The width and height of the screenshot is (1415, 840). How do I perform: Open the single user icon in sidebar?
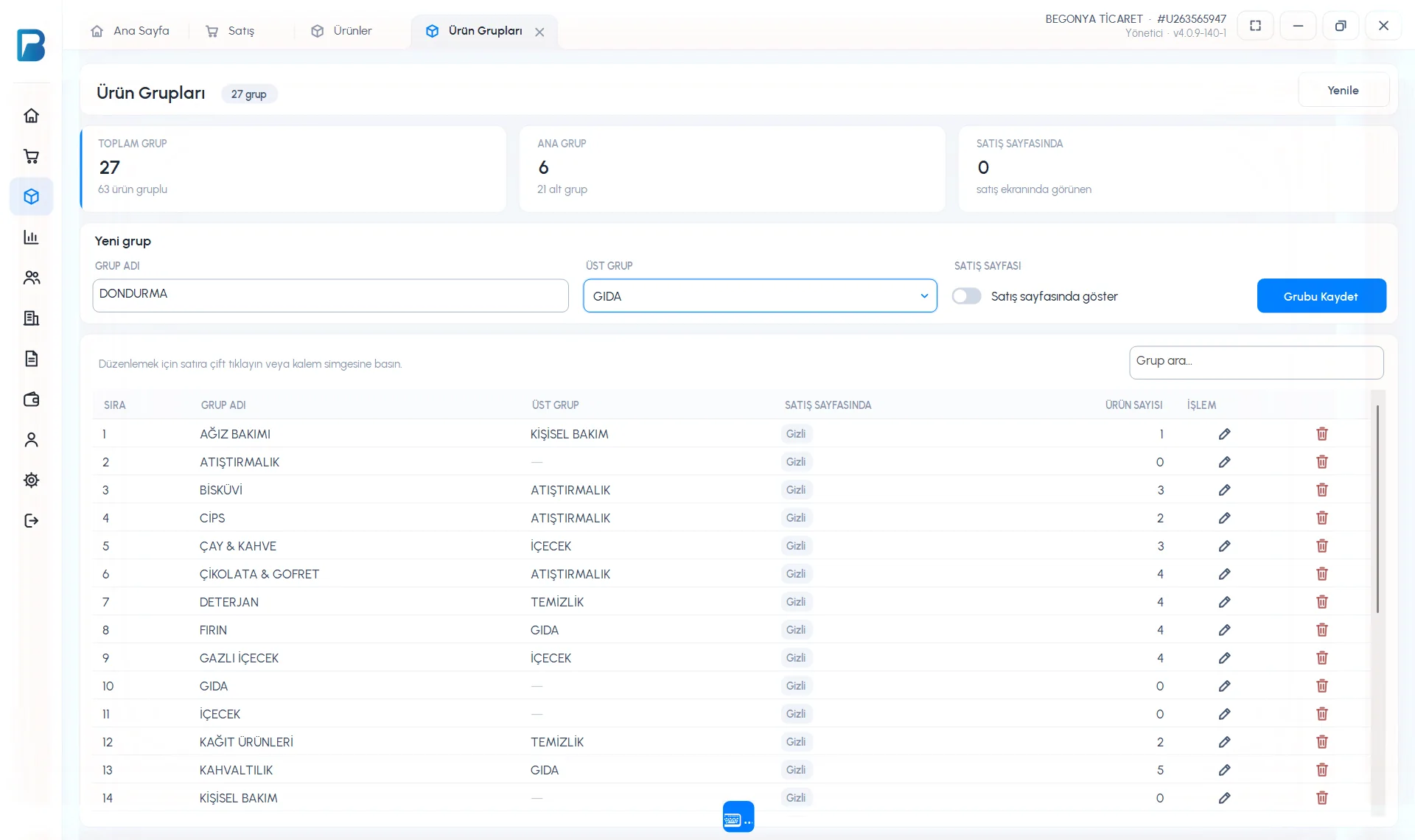(31, 440)
